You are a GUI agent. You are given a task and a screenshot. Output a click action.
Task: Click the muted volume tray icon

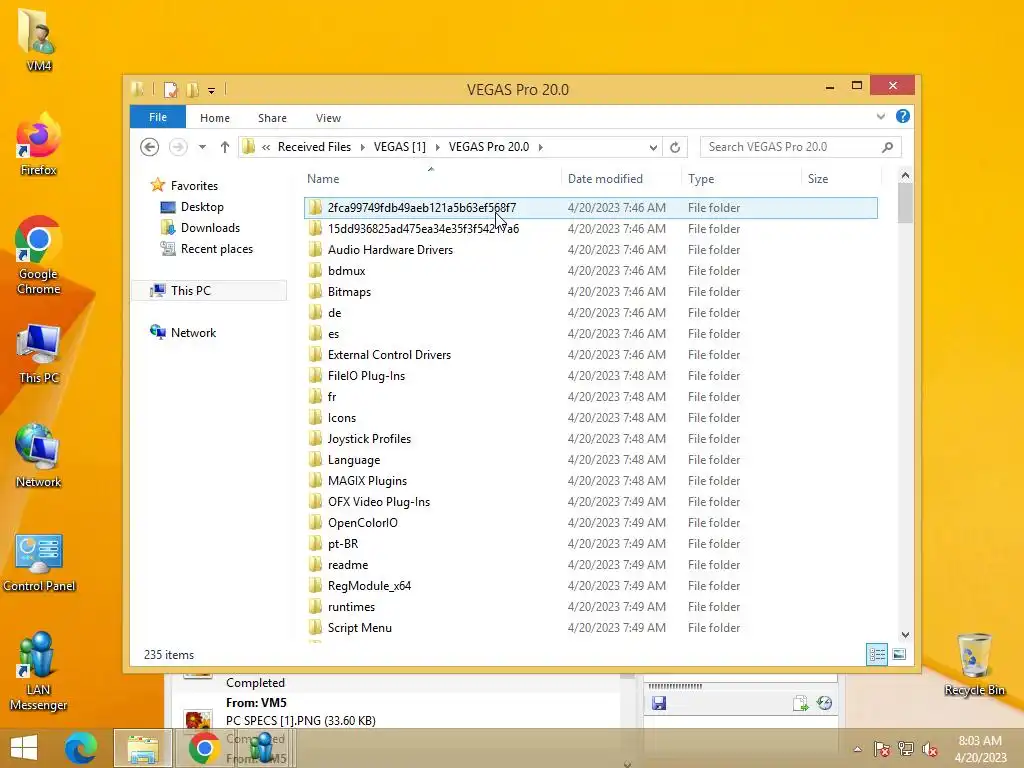coord(930,749)
